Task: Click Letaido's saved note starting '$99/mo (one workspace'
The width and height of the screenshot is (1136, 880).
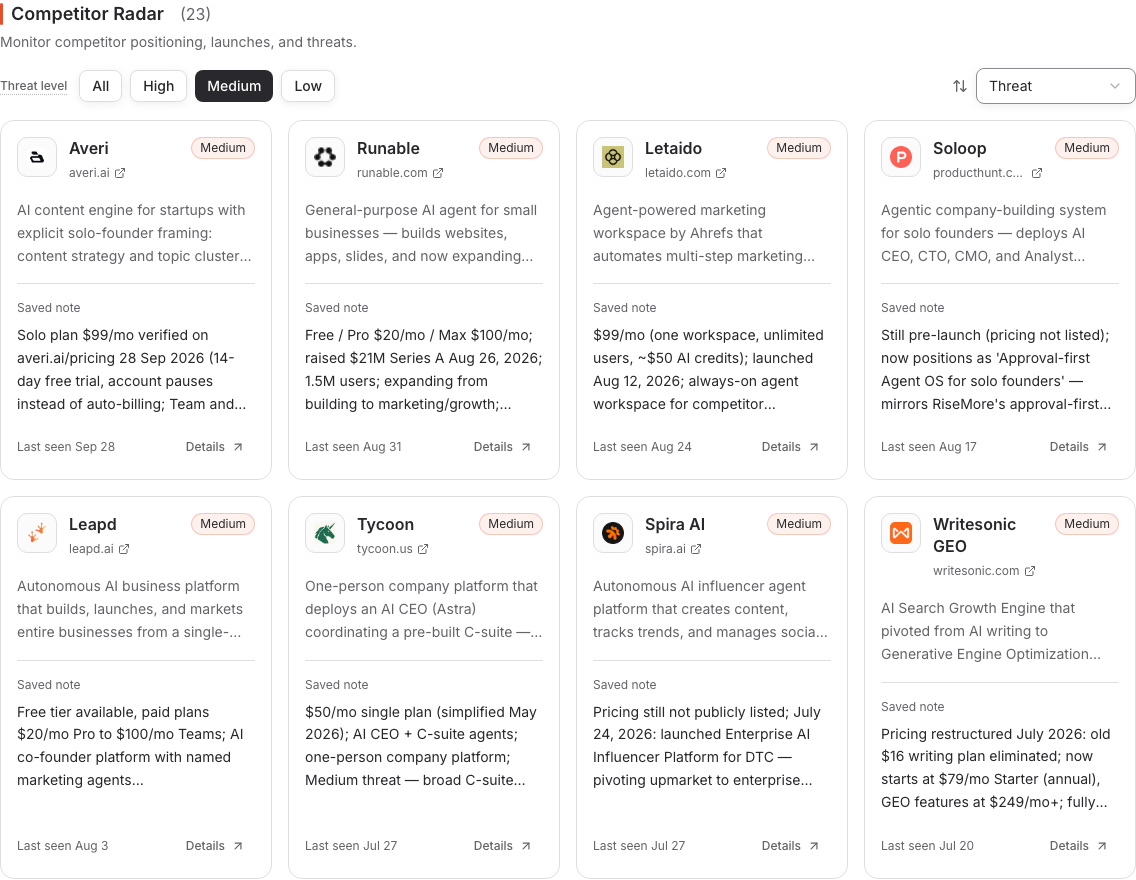Action: 711,369
